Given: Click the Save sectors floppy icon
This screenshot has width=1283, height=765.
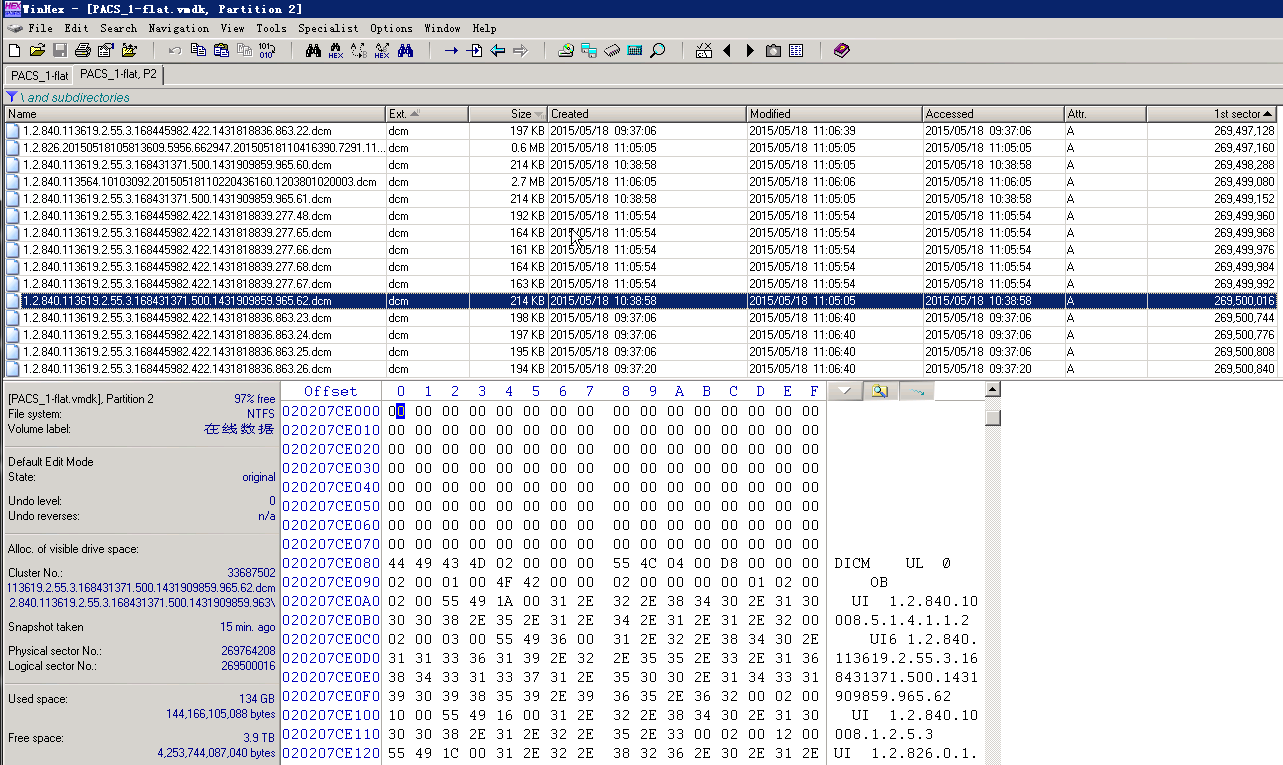Looking at the screenshot, I should [x=60, y=50].
